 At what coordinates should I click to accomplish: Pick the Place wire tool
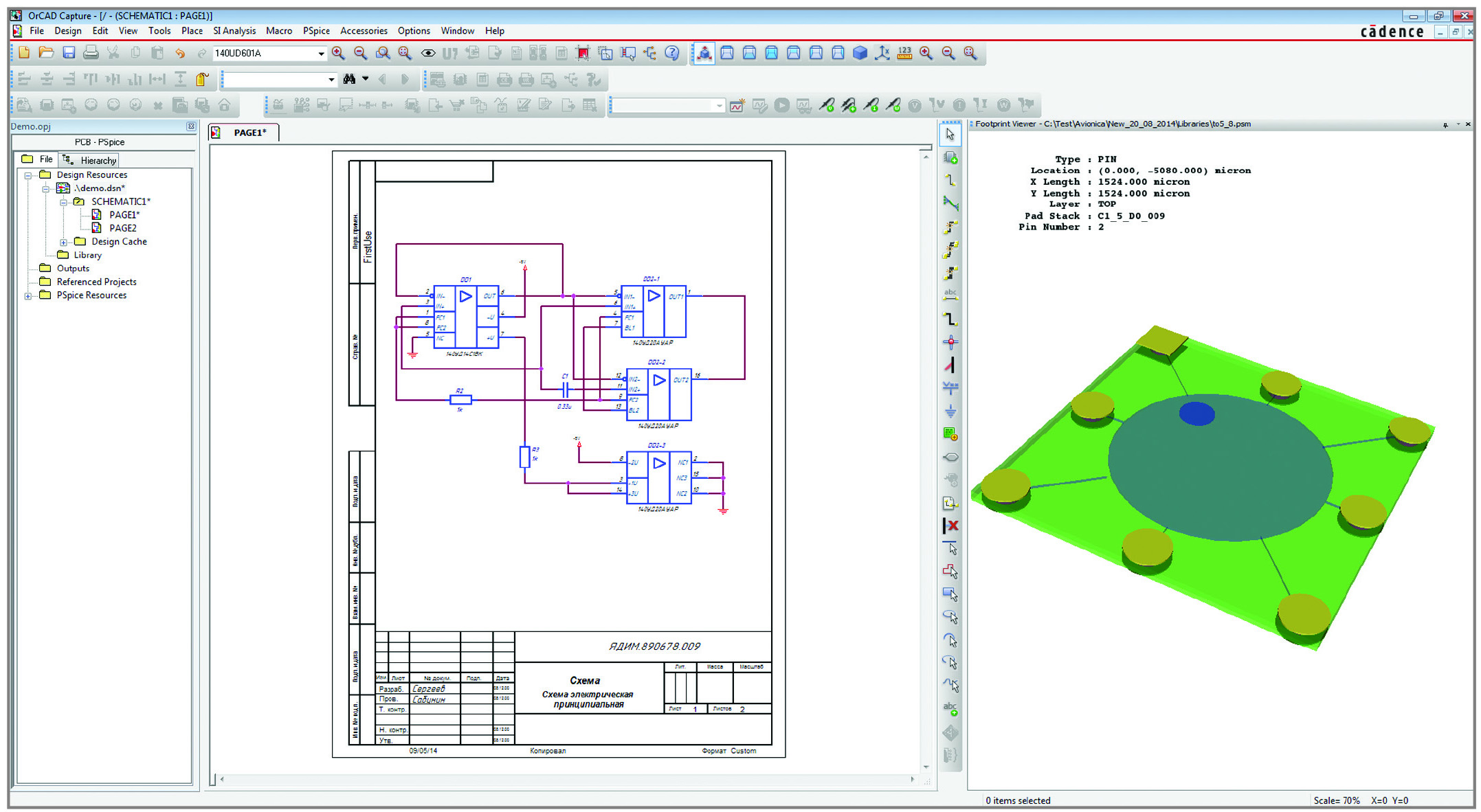[950, 181]
